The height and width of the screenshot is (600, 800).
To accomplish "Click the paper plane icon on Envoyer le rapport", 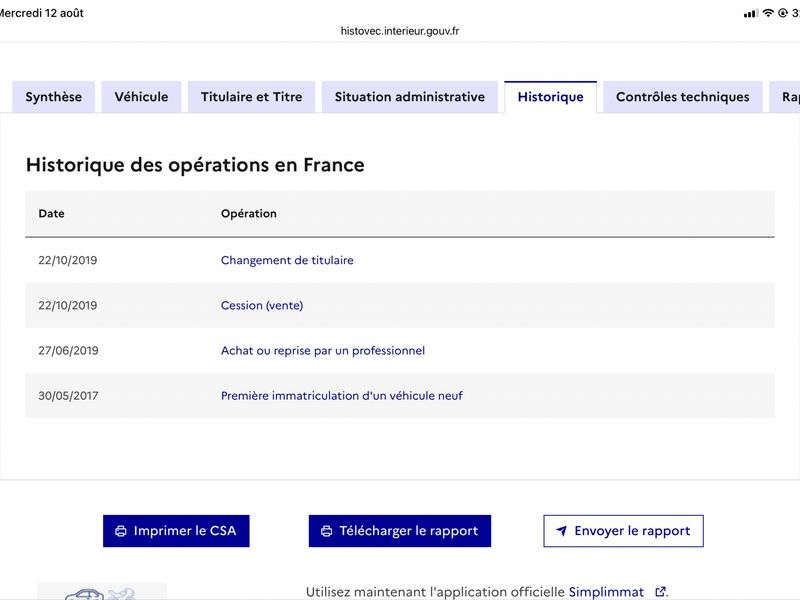I will pyautogui.click(x=561, y=531).
